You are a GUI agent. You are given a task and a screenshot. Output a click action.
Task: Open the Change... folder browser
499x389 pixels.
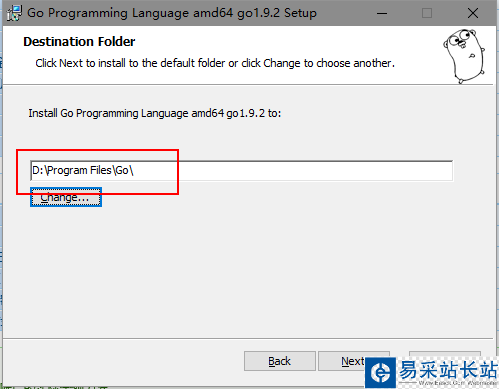tap(66, 197)
